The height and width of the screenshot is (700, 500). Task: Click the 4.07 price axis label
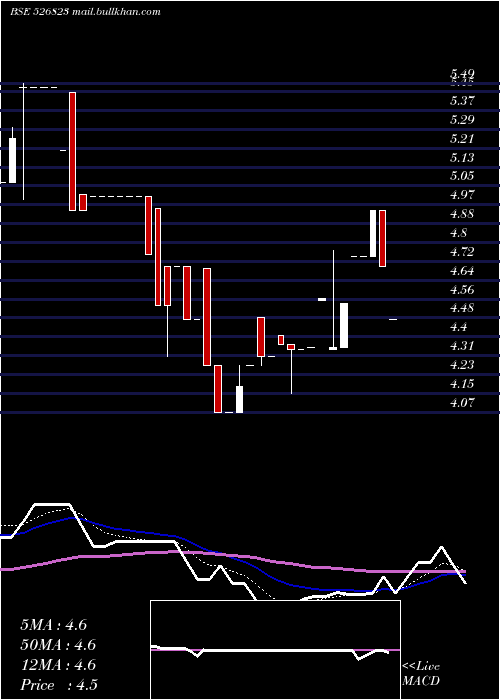[x=462, y=403]
